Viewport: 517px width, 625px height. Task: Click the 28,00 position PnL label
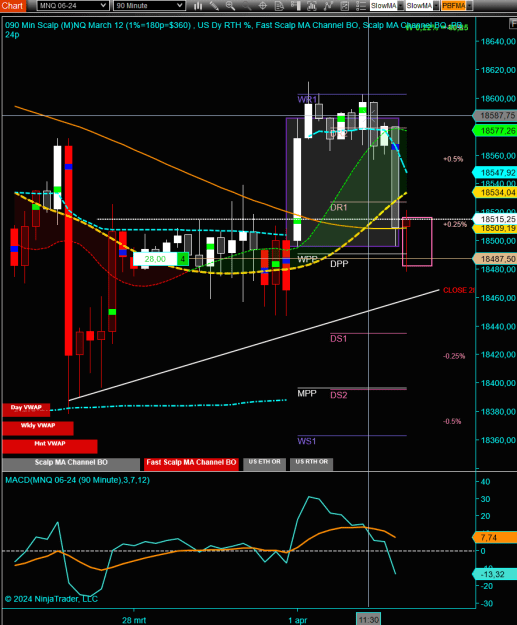point(155,259)
